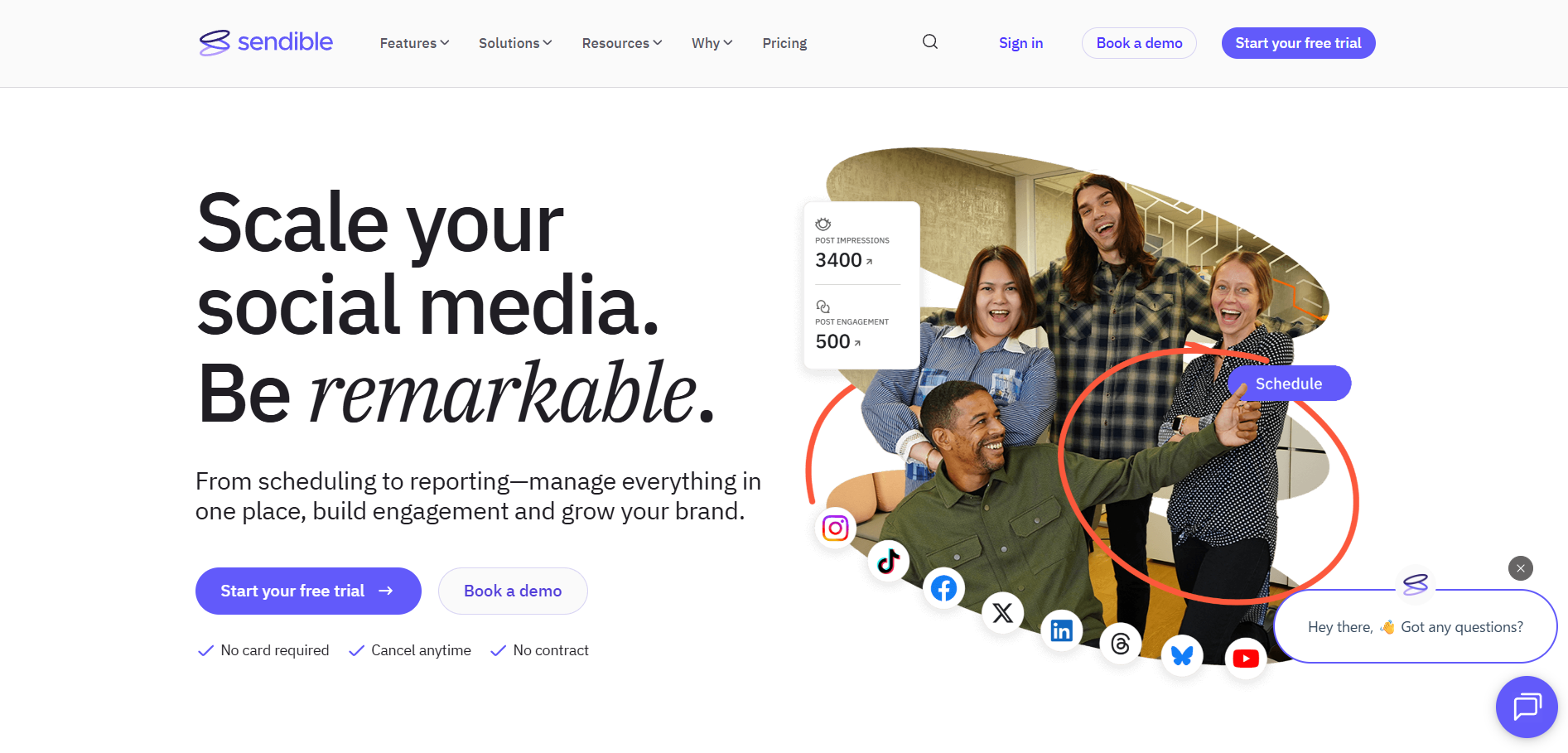This screenshot has width=1568, height=753.
Task: Click the Threads icon
Action: tap(1120, 644)
